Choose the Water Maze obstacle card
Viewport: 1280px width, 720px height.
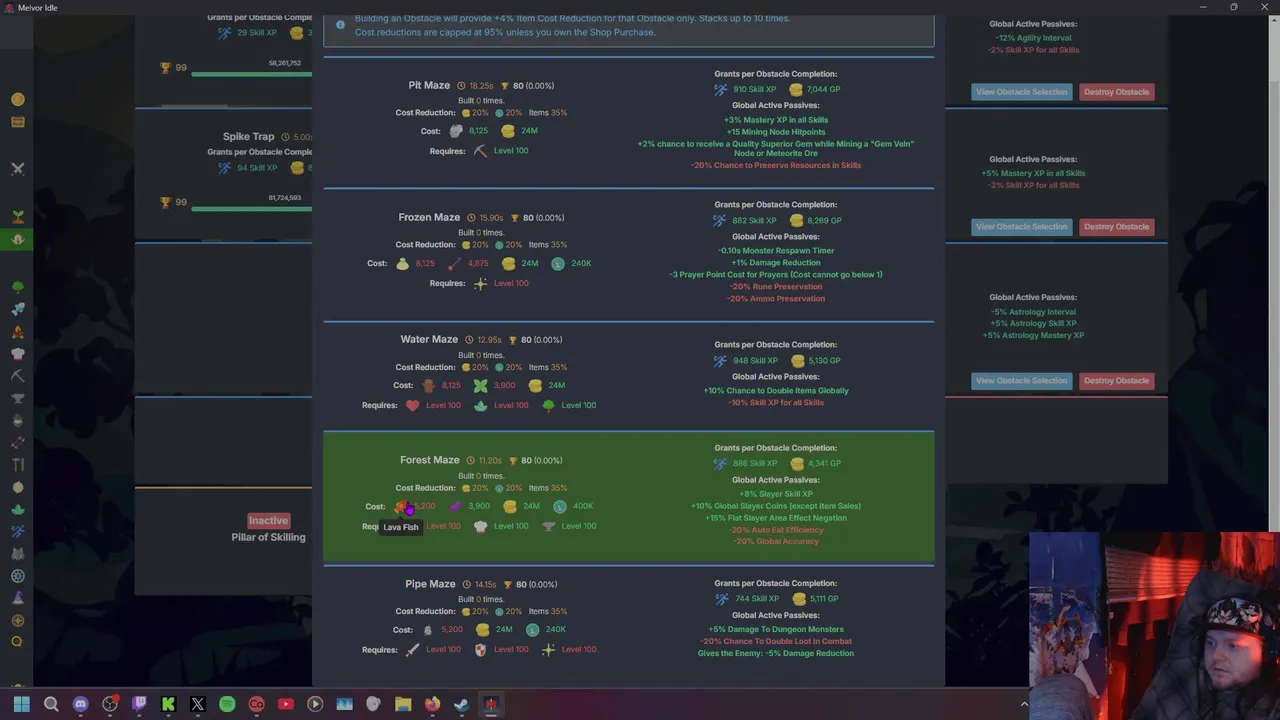628,376
